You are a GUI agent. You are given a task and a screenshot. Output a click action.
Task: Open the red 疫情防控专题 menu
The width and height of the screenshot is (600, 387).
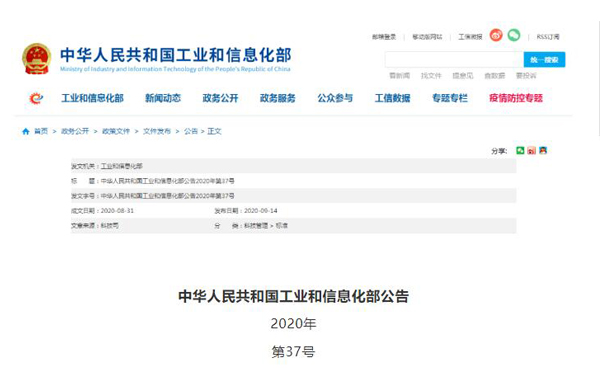pos(516,98)
